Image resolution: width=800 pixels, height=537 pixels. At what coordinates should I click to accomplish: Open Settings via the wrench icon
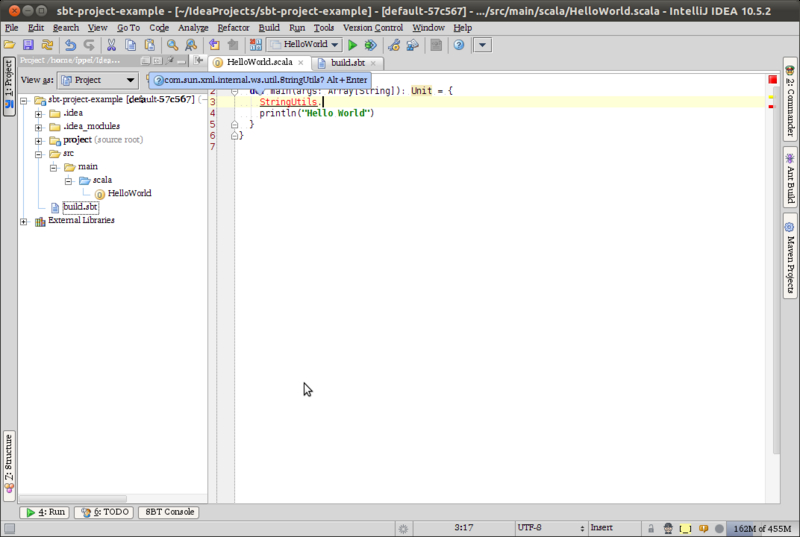coord(393,45)
